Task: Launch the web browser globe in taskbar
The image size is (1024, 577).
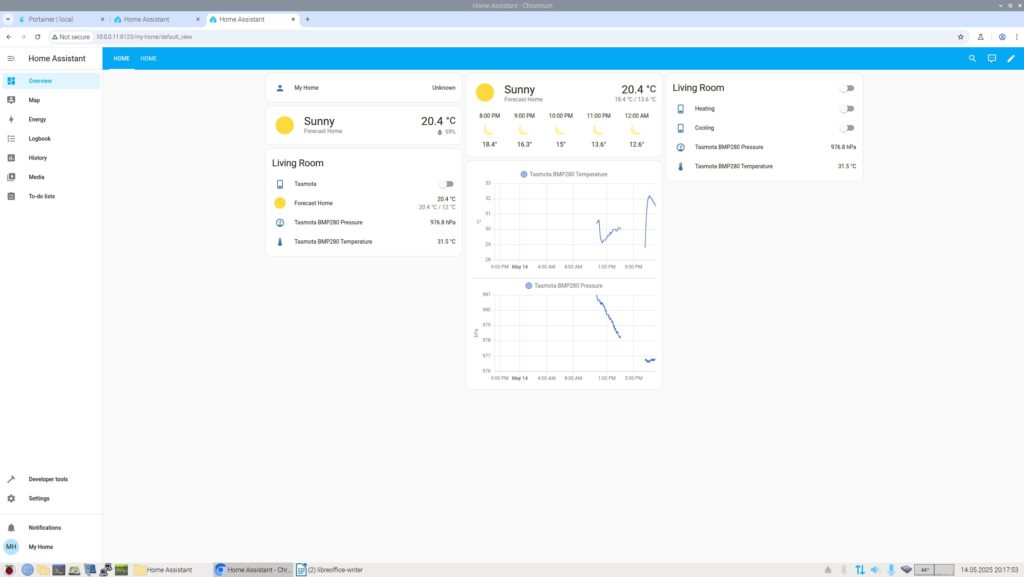Action: click(x=27, y=570)
